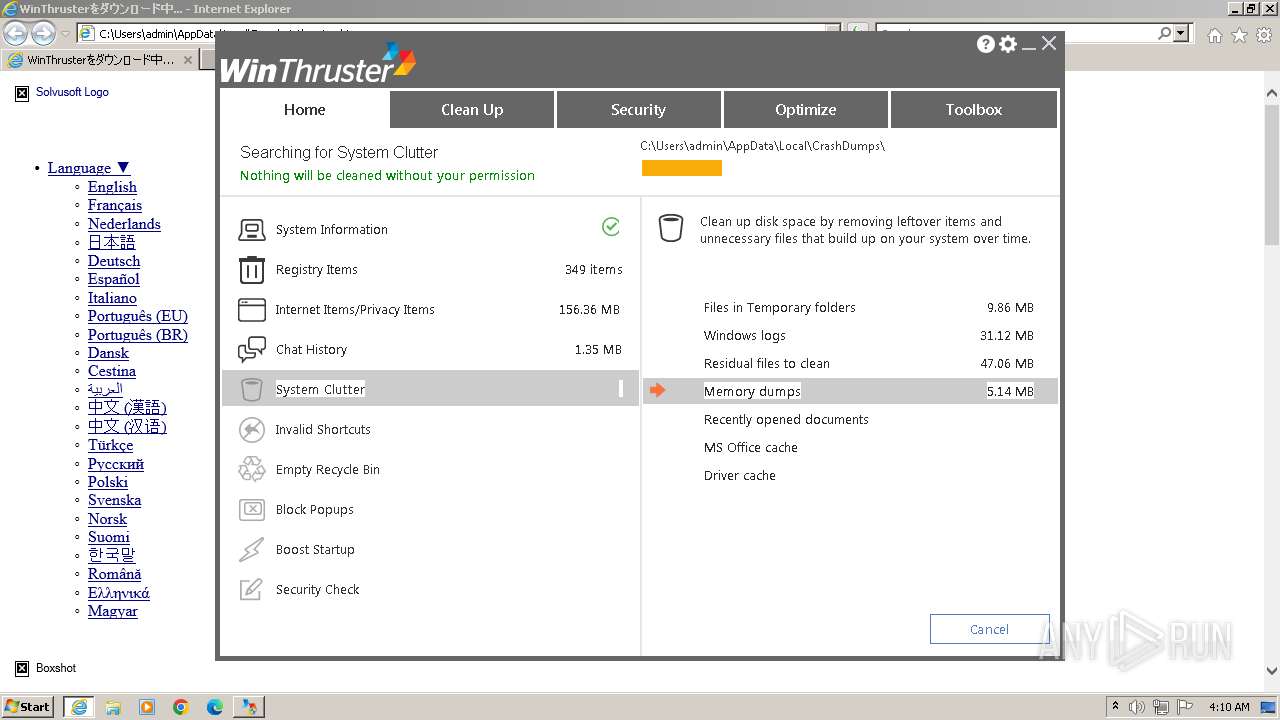Close the WinThruster browser tab
This screenshot has height=720, width=1280.
tap(188, 60)
